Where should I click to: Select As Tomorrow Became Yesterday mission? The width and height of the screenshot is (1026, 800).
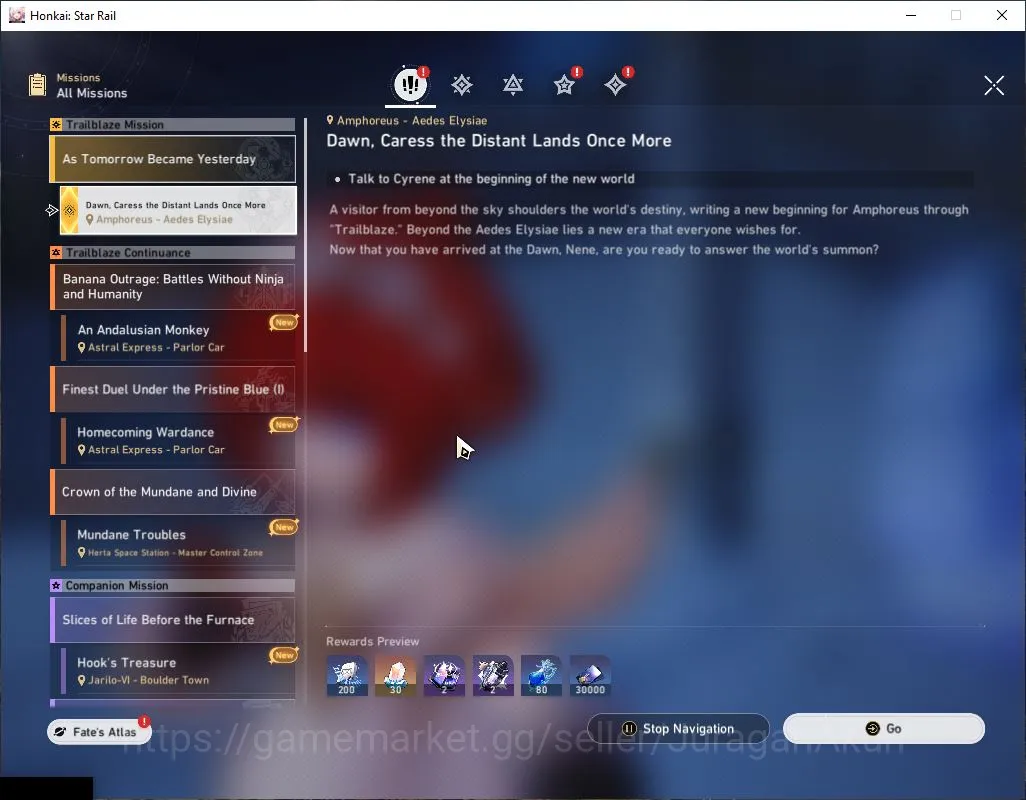pyautogui.click(x=173, y=159)
